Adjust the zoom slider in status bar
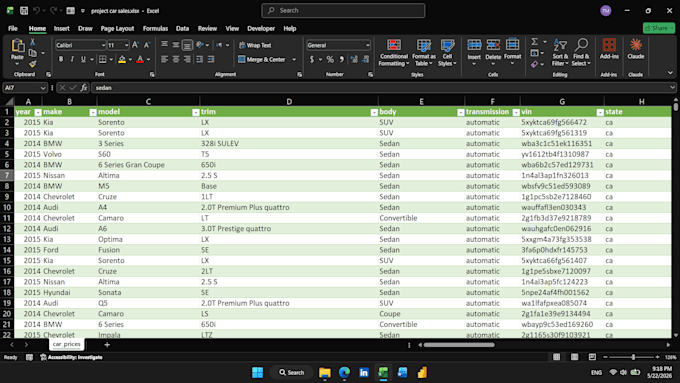Image resolution: width=680 pixels, height=383 pixels. tap(633, 357)
